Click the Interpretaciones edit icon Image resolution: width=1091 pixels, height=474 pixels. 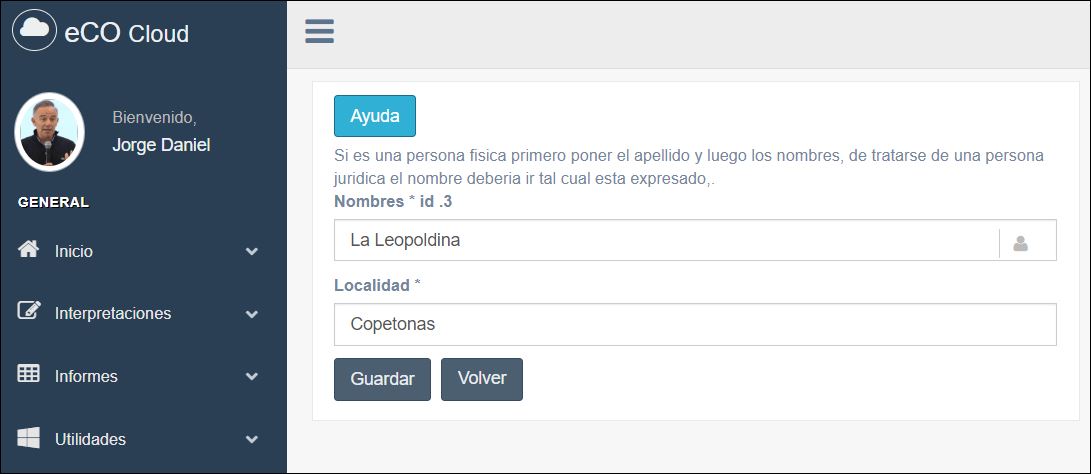(x=29, y=311)
